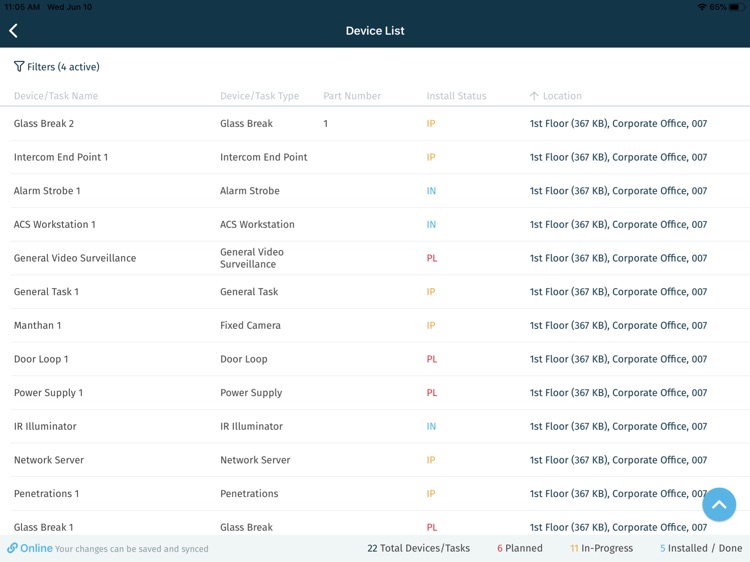750x562 pixels.
Task: Select Glass Break 1 device
Action: 44,527
